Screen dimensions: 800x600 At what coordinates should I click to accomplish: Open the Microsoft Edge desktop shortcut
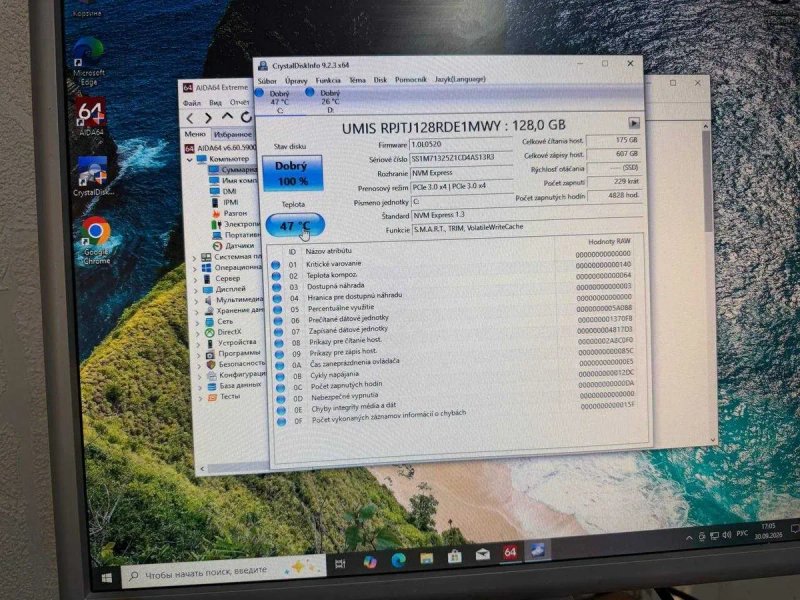click(x=88, y=62)
